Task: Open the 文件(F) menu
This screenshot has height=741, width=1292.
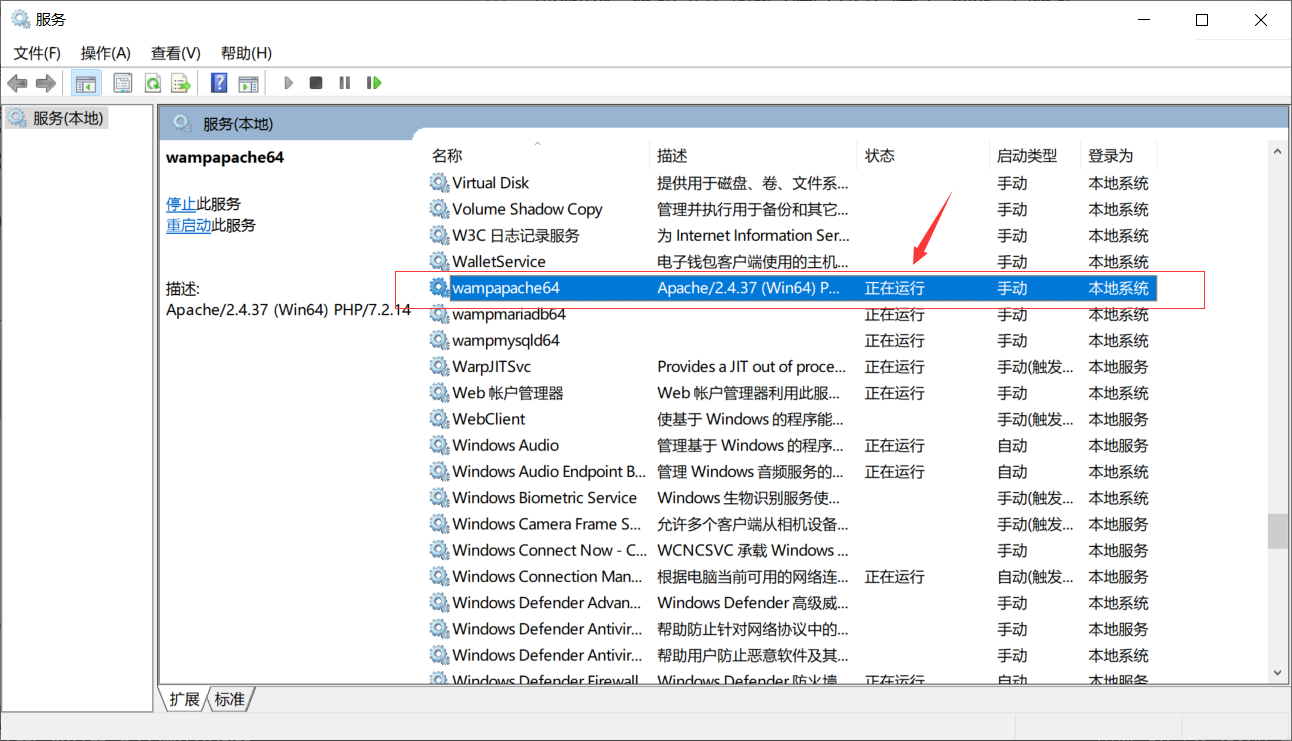Action: [37, 53]
